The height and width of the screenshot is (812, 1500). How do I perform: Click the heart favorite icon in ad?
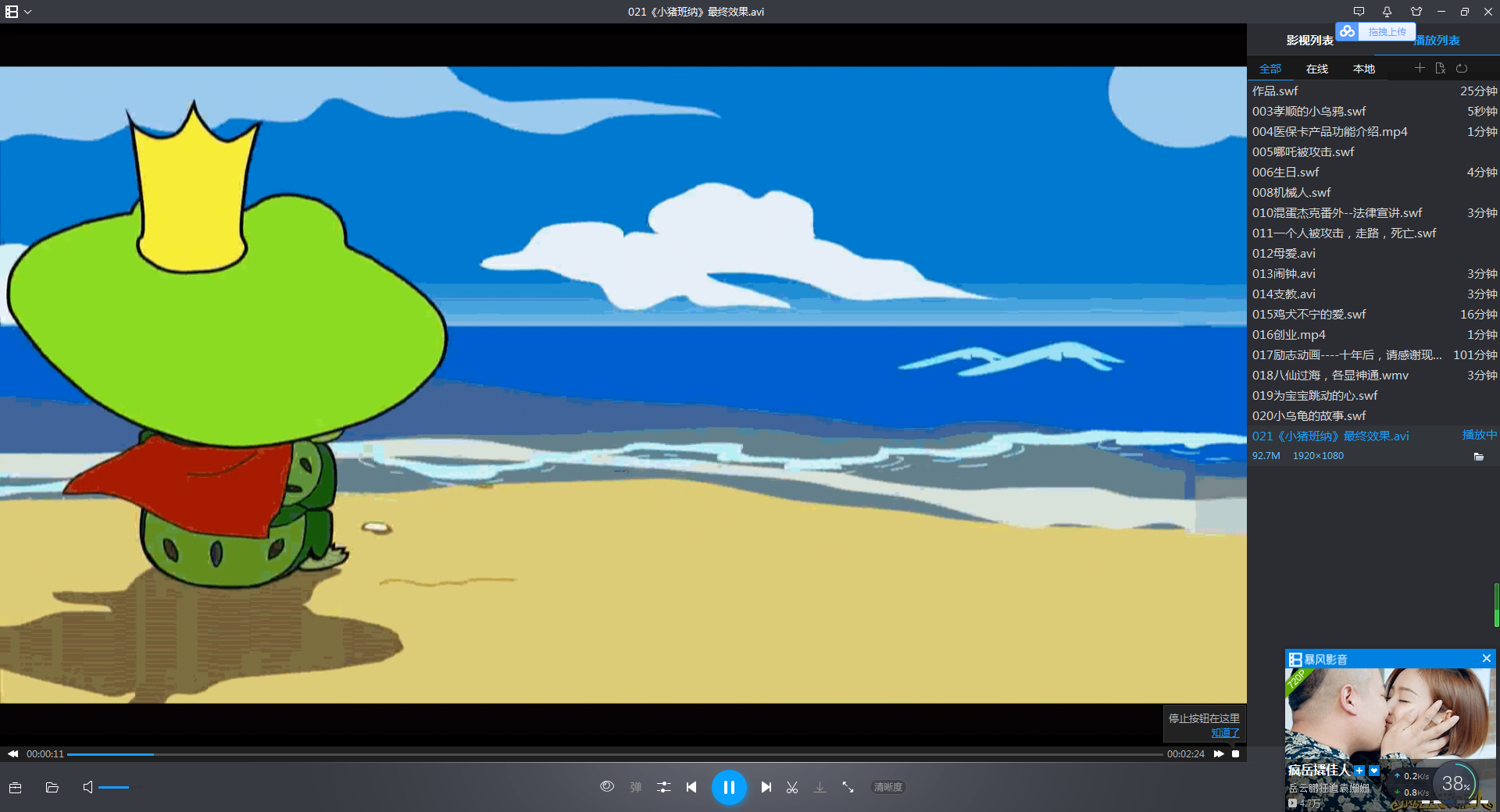click(x=1374, y=771)
